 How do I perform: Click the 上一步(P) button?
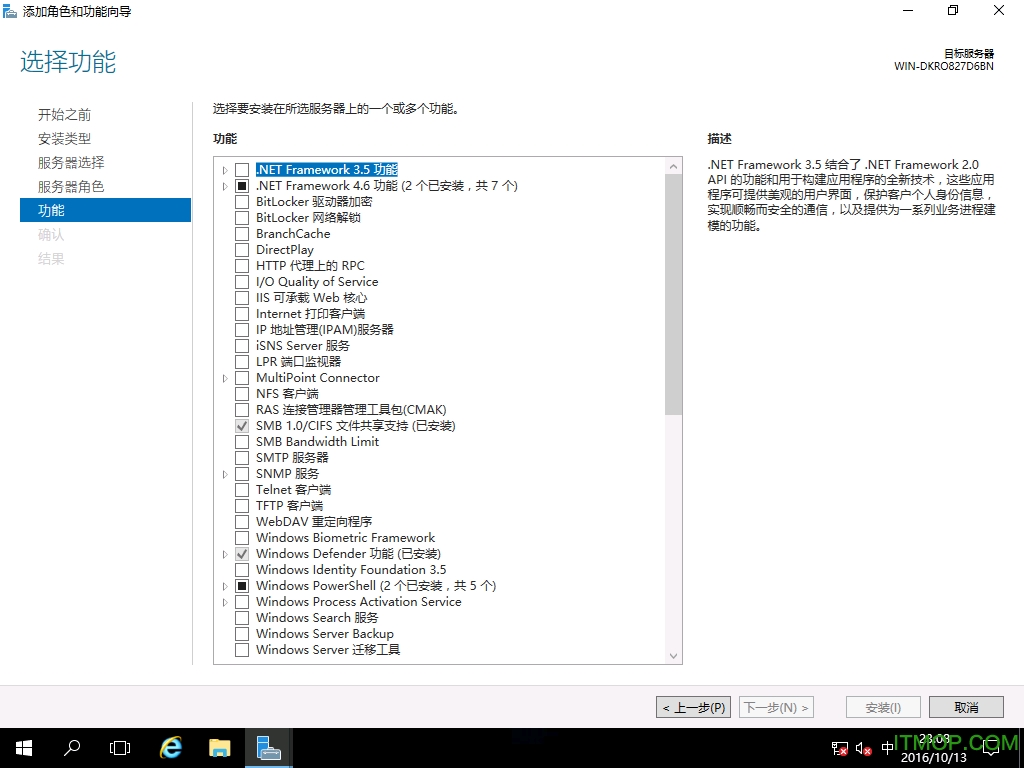(693, 707)
